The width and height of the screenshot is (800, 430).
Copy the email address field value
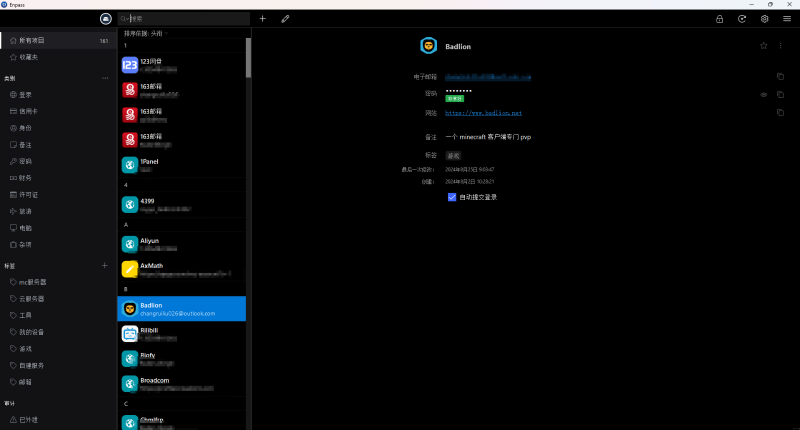coord(780,76)
